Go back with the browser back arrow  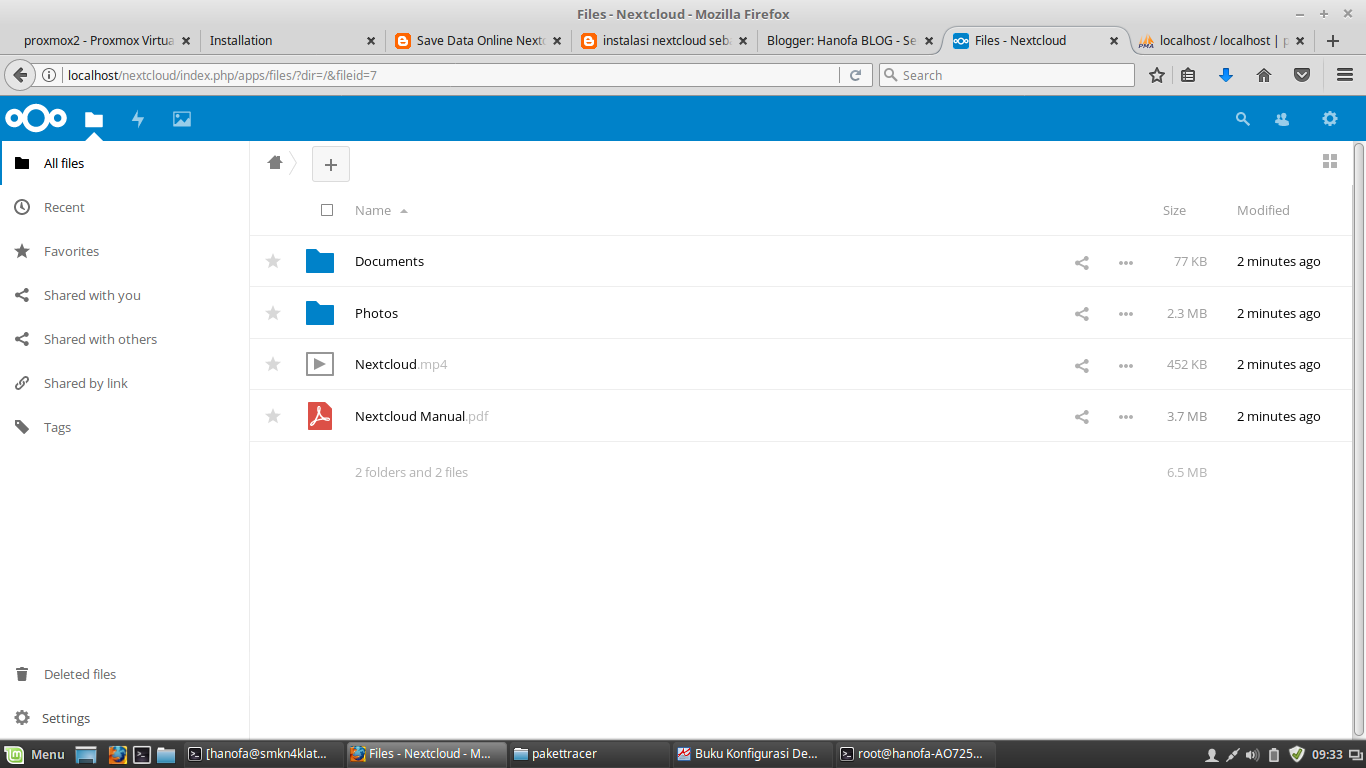tap(20, 75)
